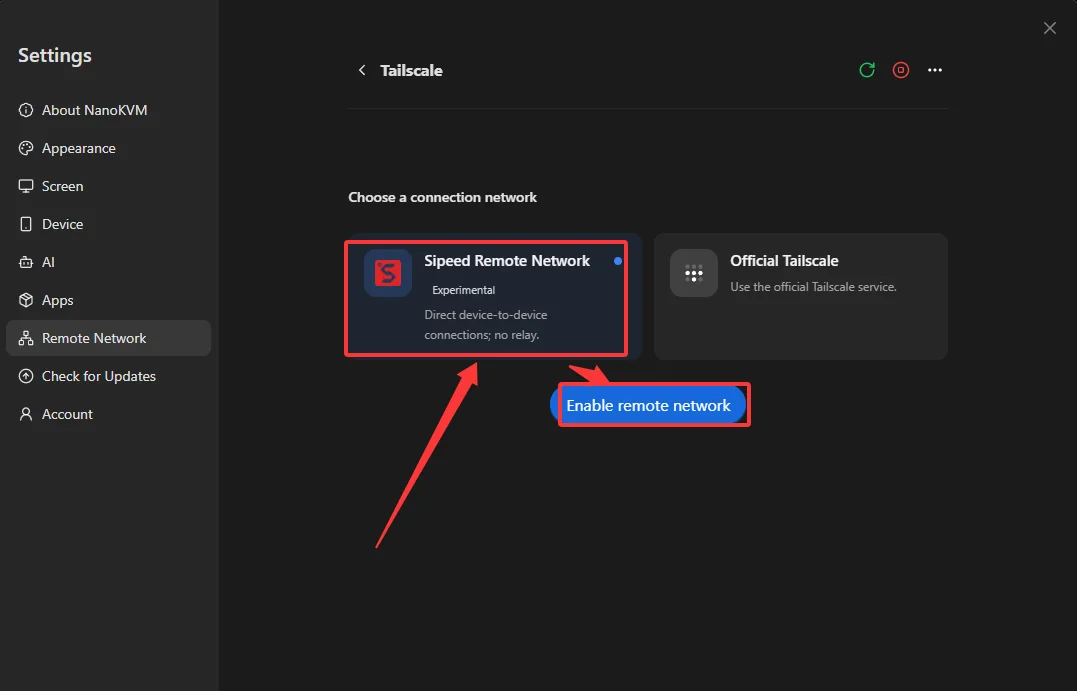Click the AI robot icon
This screenshot has height=691, width=1077.
click(26, 262)
